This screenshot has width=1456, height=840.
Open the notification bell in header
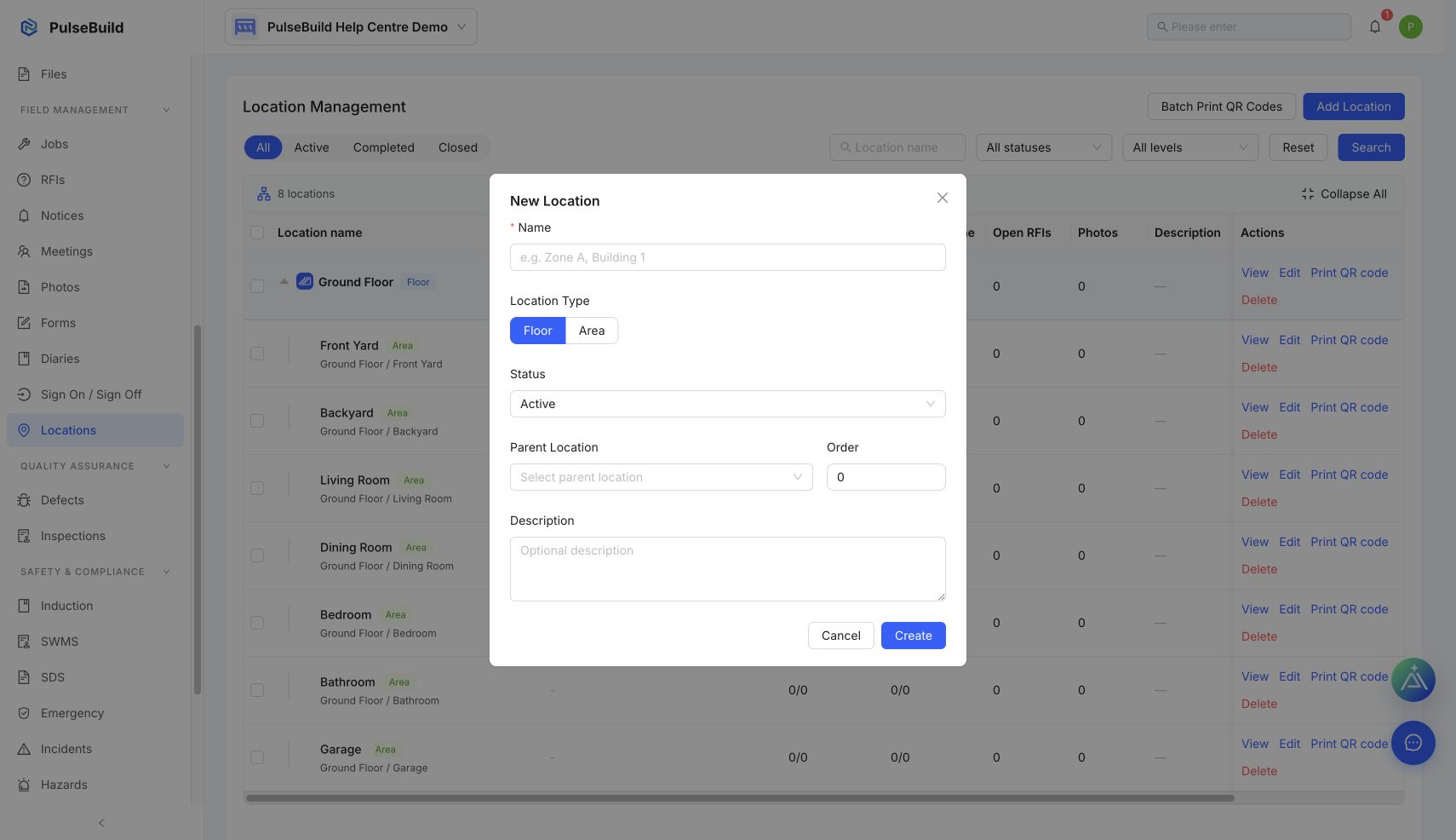[1375, 26]
